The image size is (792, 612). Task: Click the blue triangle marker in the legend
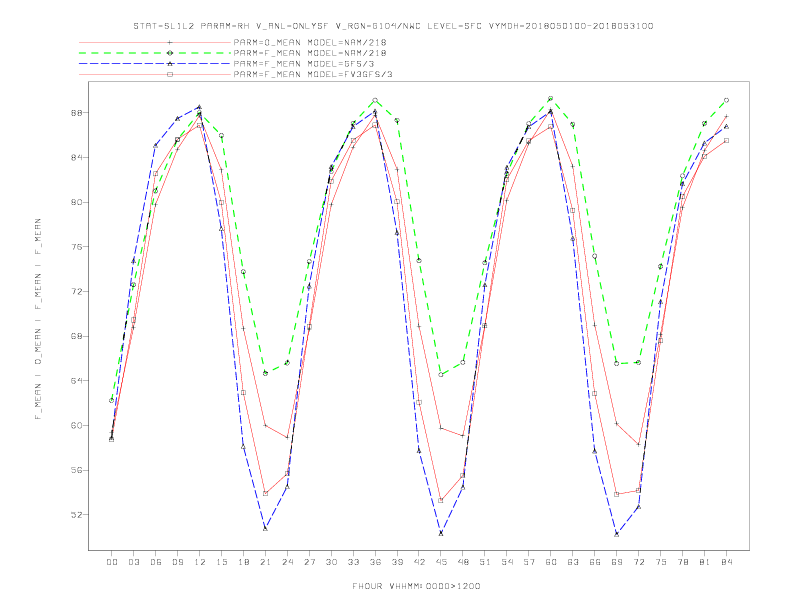(x=170, y=64)
